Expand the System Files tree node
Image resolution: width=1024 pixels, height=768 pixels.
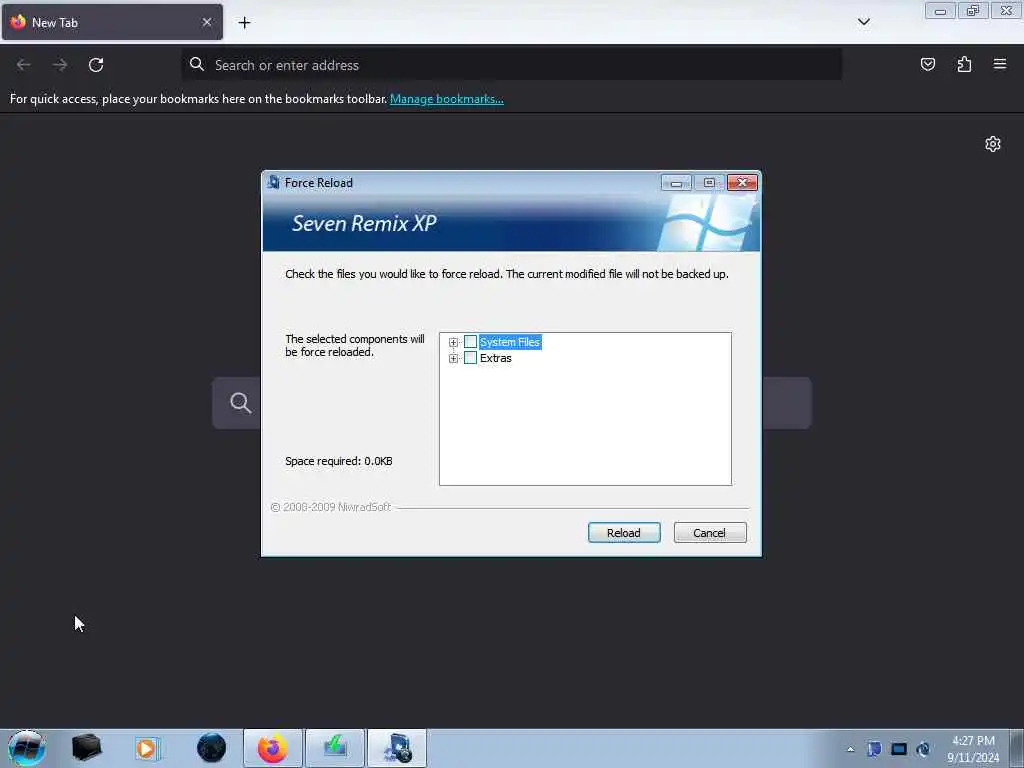coord(453,342)
